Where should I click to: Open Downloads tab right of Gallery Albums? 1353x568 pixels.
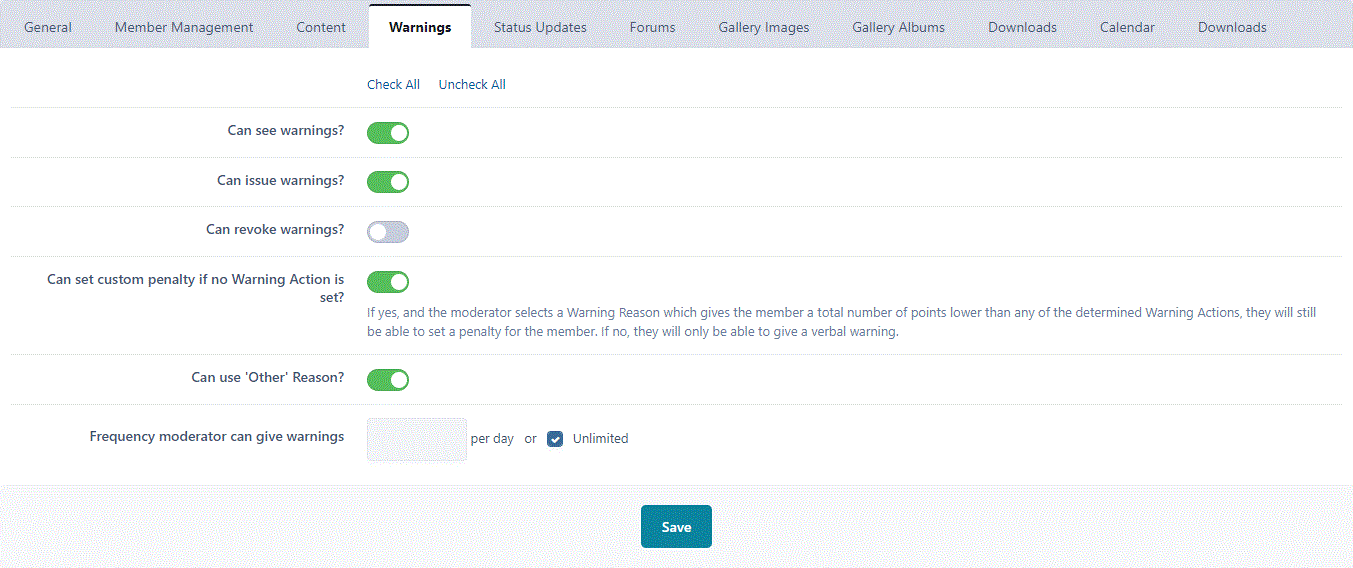1022,27
